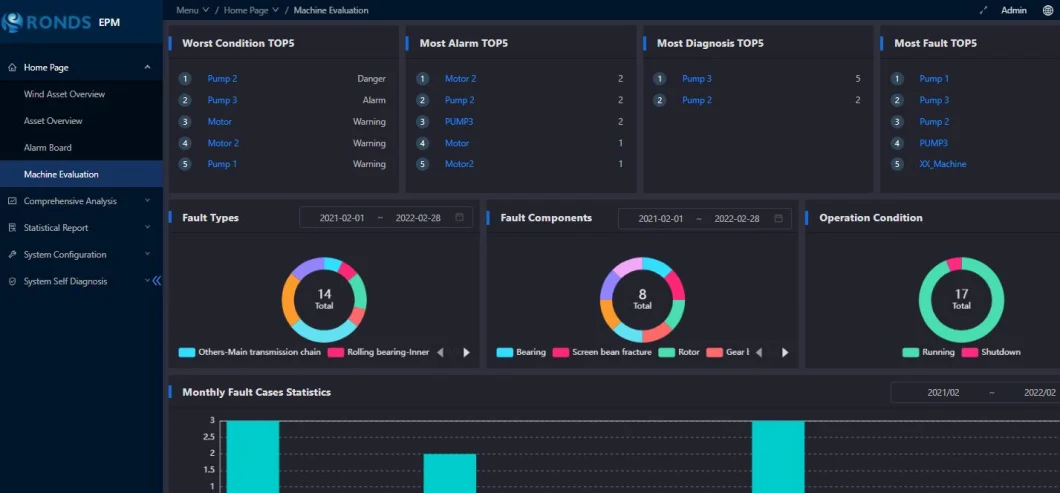The height and width of the screenshot is (493, 1060).
Task: Open the Alarm Board page
Action: coord(47,148)
